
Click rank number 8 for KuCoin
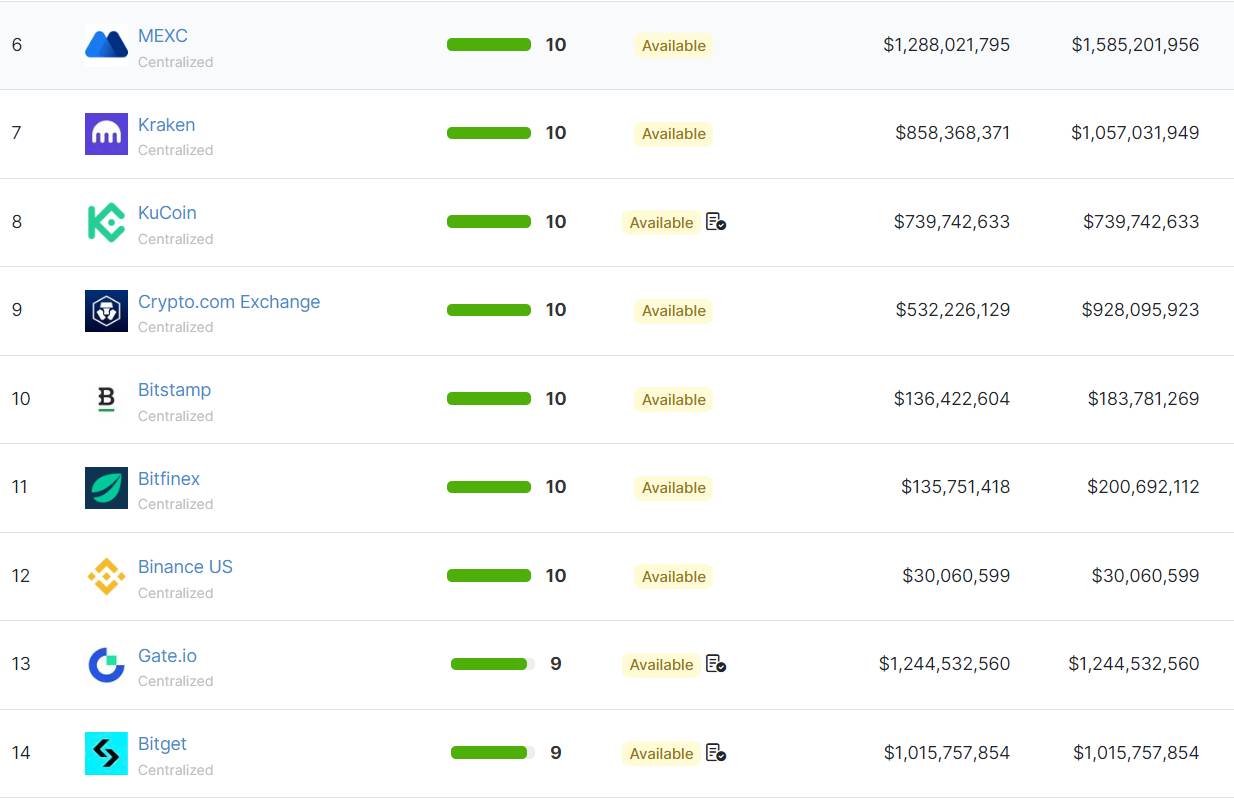point(17,222)
